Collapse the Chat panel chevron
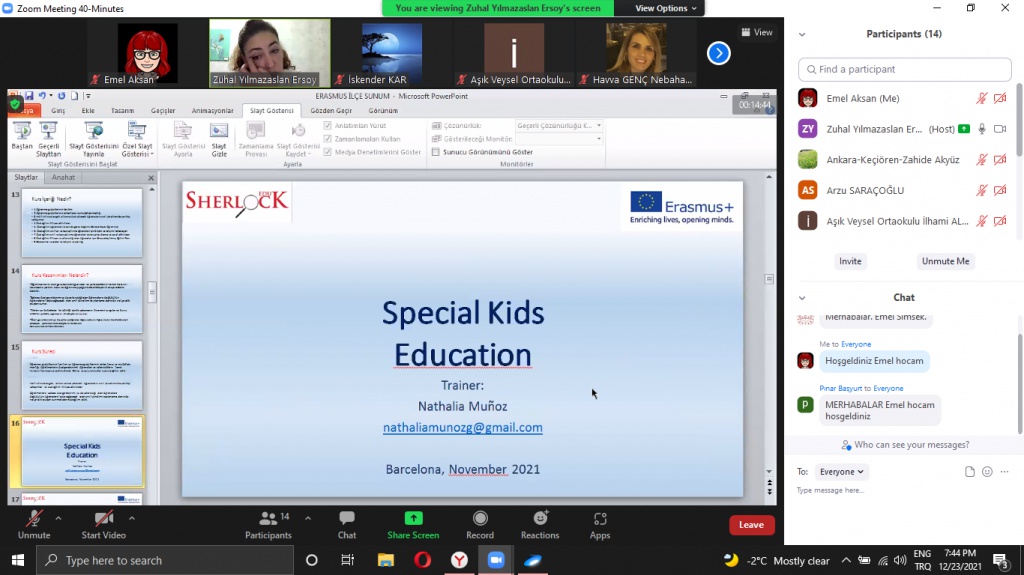This screenshot has width=1024, height=575. 802,298
